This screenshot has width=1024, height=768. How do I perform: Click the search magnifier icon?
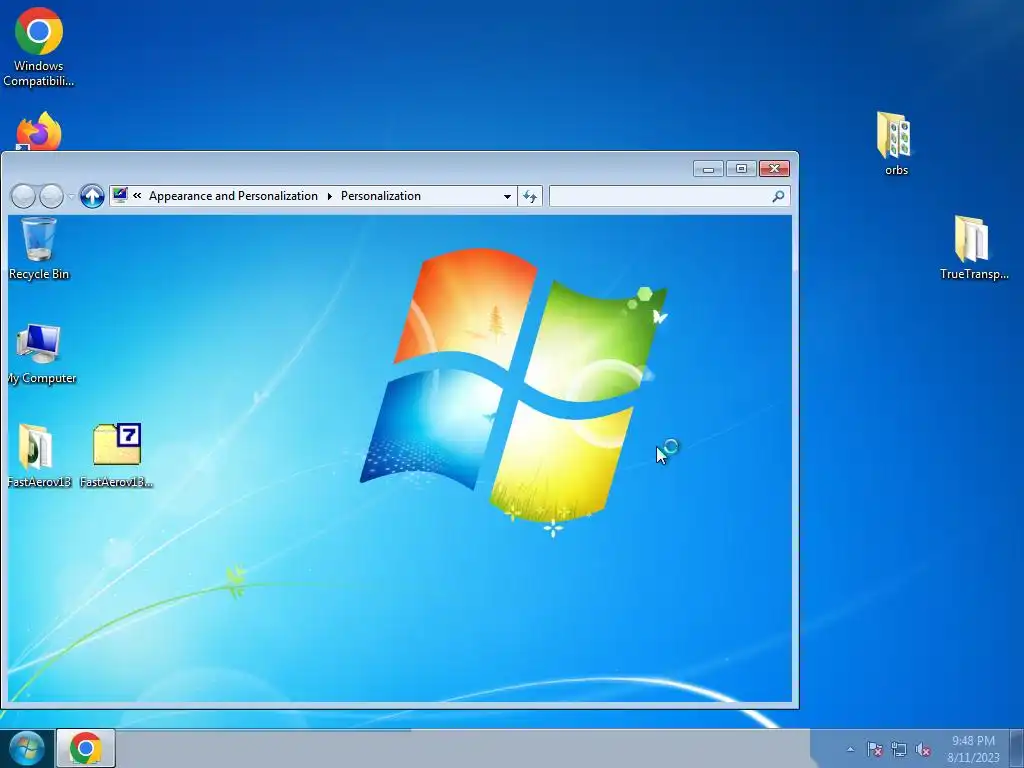(x=778, y=196)
